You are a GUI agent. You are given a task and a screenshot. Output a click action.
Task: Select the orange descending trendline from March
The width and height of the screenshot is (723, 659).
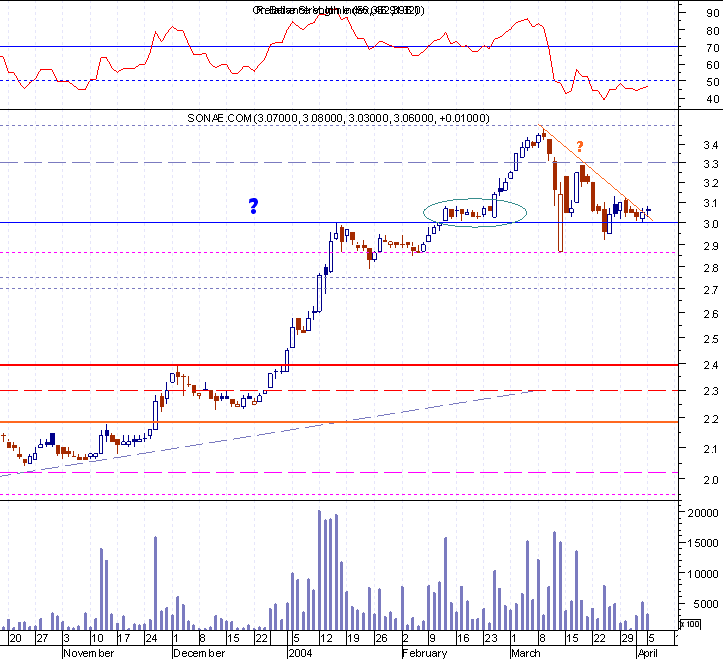pyautogui.click(x=596, y=173)
